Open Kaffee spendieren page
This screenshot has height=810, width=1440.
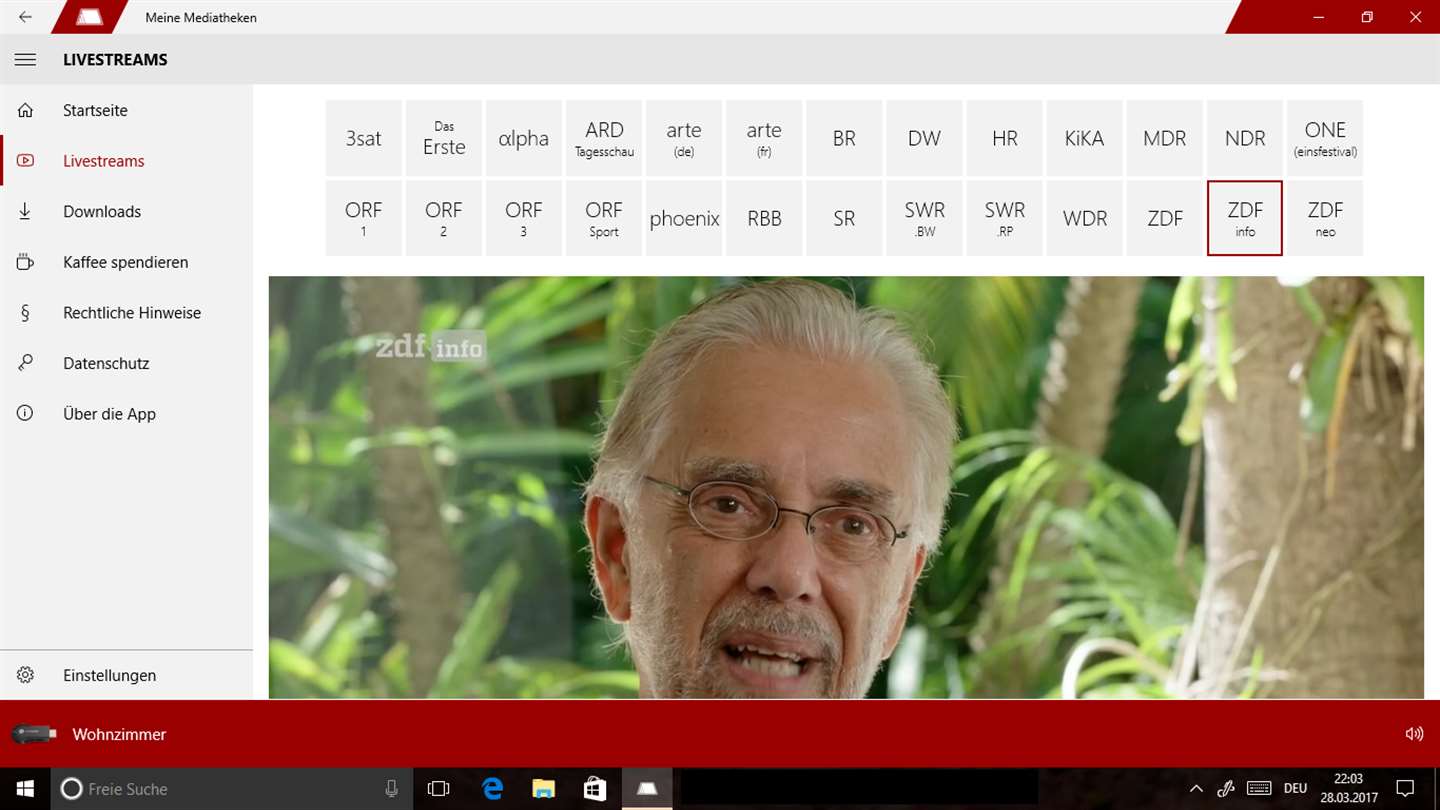[125, 262]
